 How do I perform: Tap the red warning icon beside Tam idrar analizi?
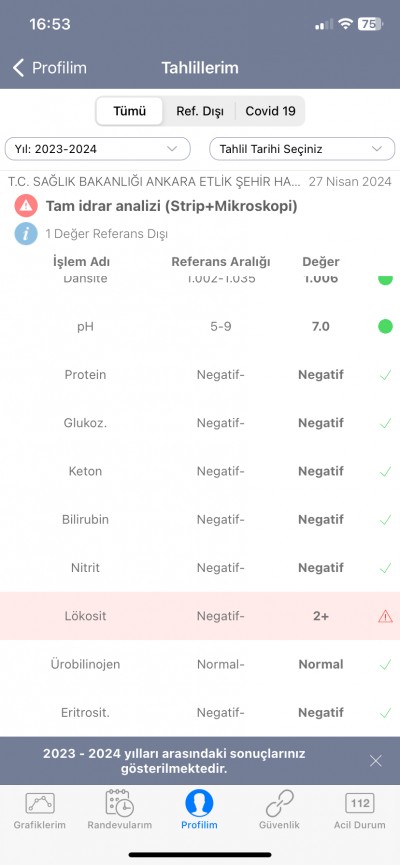26,206
